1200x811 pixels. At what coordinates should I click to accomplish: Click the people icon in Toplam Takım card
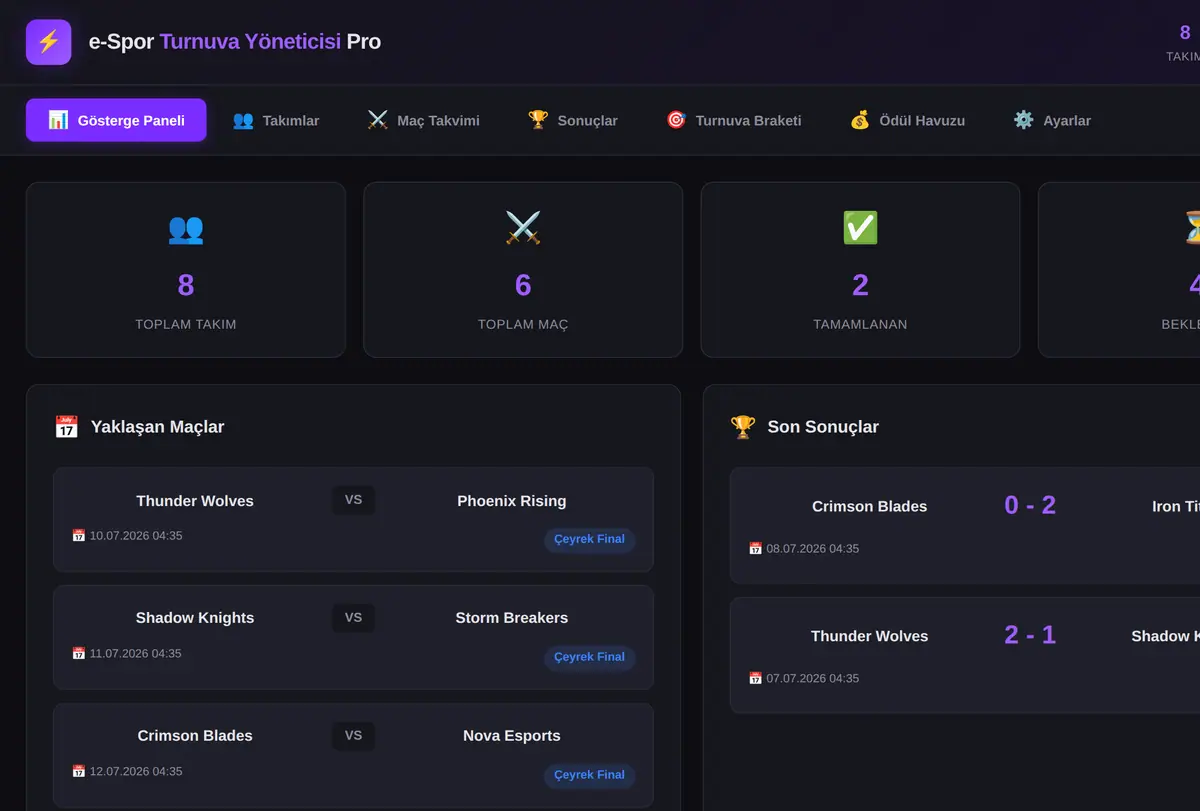pyautogui.click(x=186, y=229)
